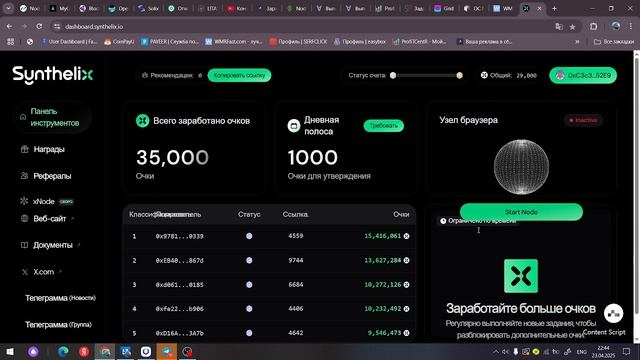
Task: Open the Windows Start menu
Action: point(10,351)
